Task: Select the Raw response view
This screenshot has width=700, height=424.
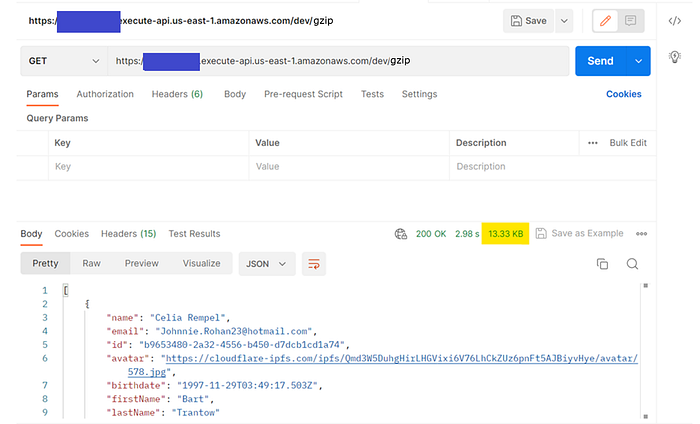Action: [92, 264]
